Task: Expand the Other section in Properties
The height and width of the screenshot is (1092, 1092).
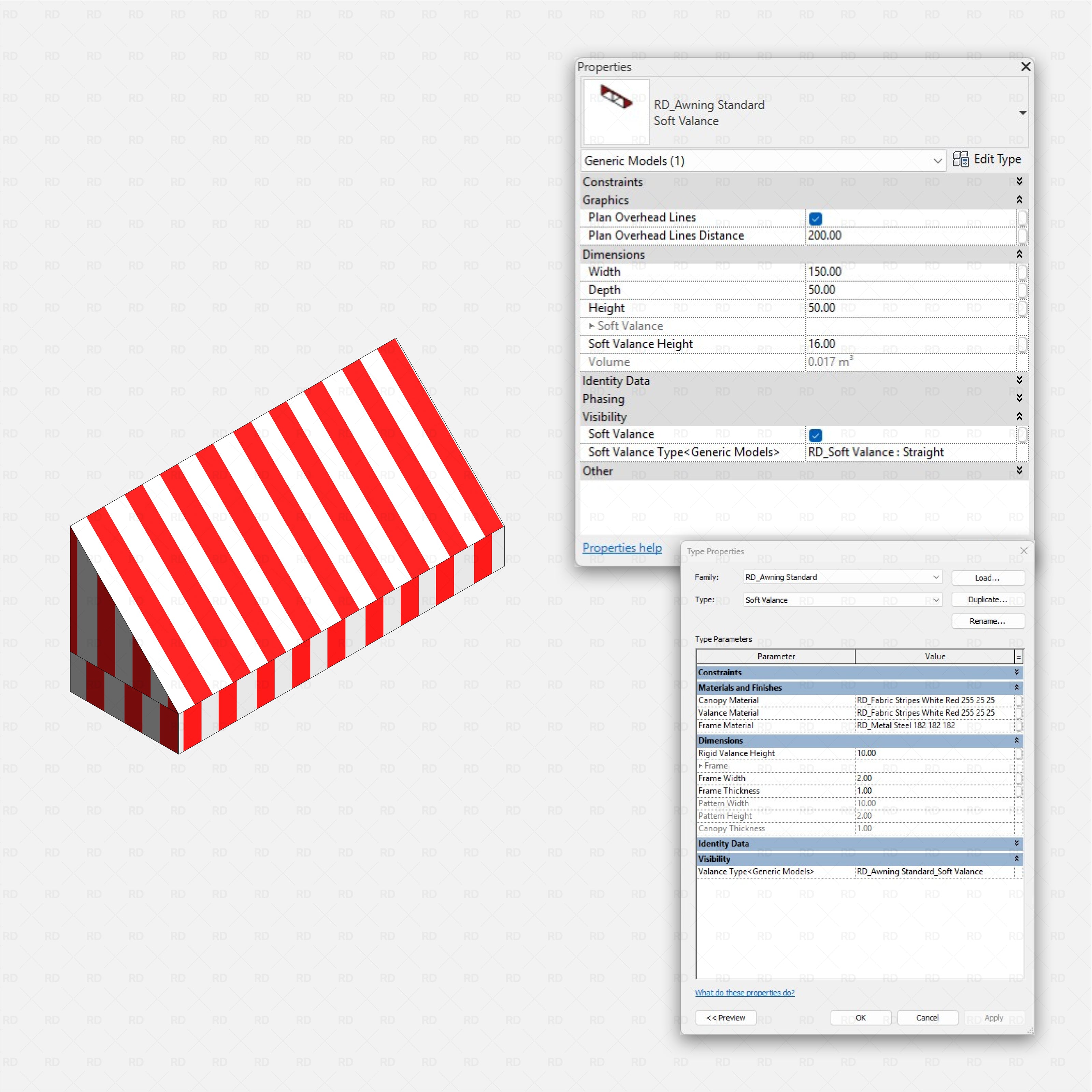Action: coord(1019,471)
